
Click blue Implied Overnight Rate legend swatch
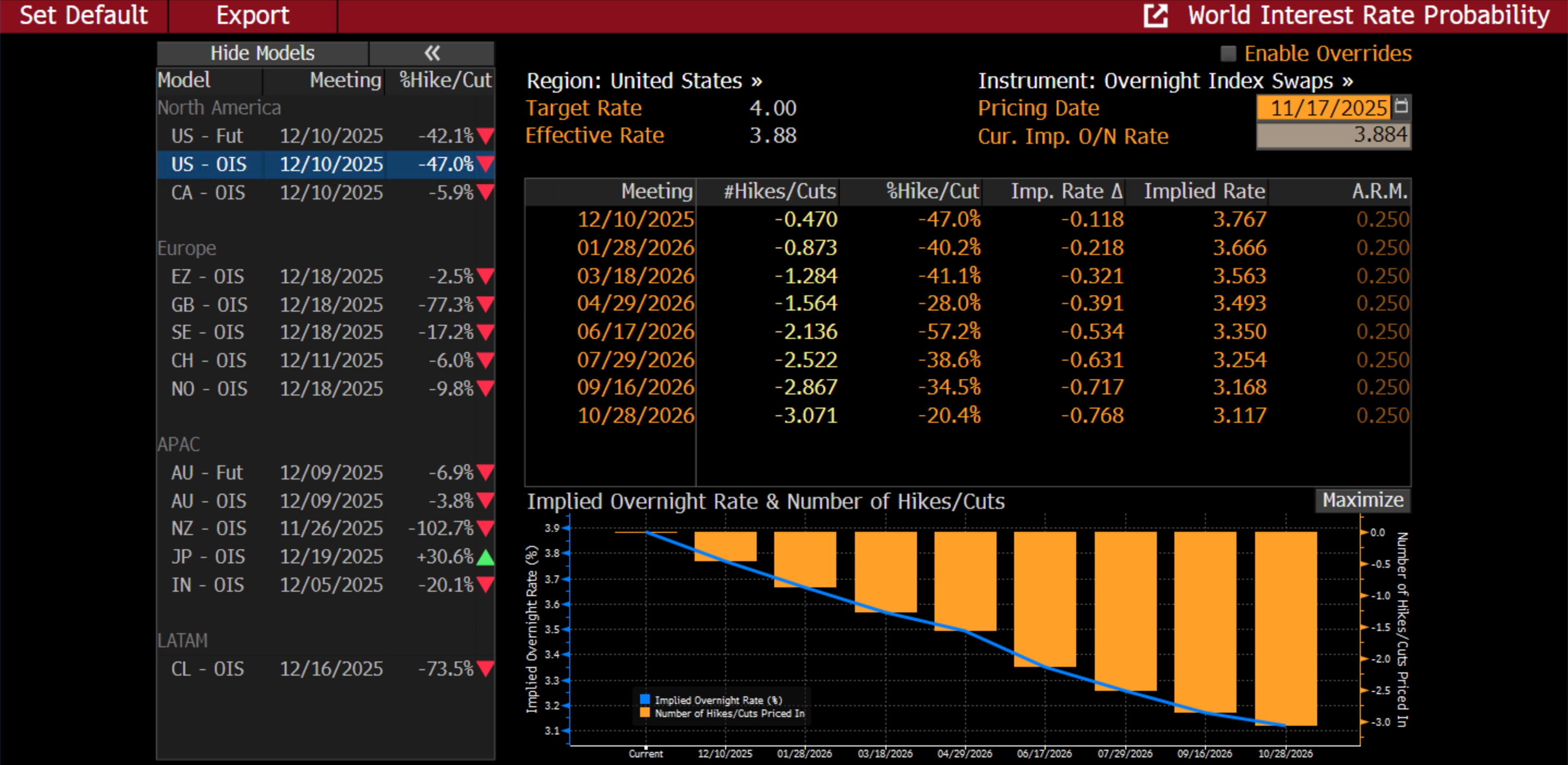point(645,699)
